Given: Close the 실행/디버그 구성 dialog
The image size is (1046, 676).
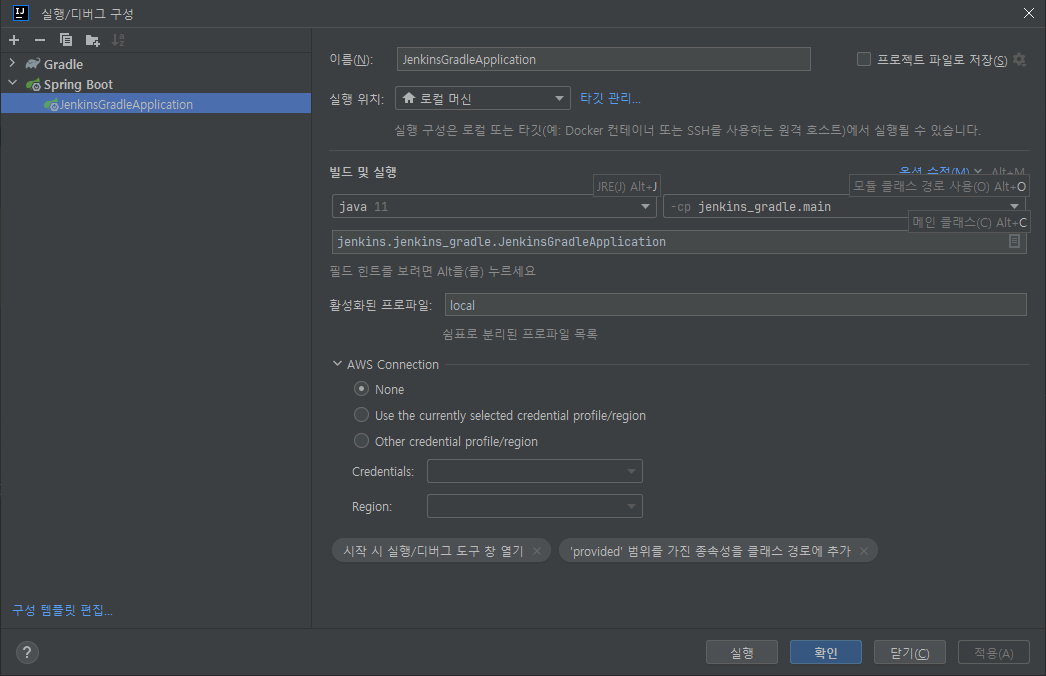Looking at the screenshot, I should [1029, 13].
